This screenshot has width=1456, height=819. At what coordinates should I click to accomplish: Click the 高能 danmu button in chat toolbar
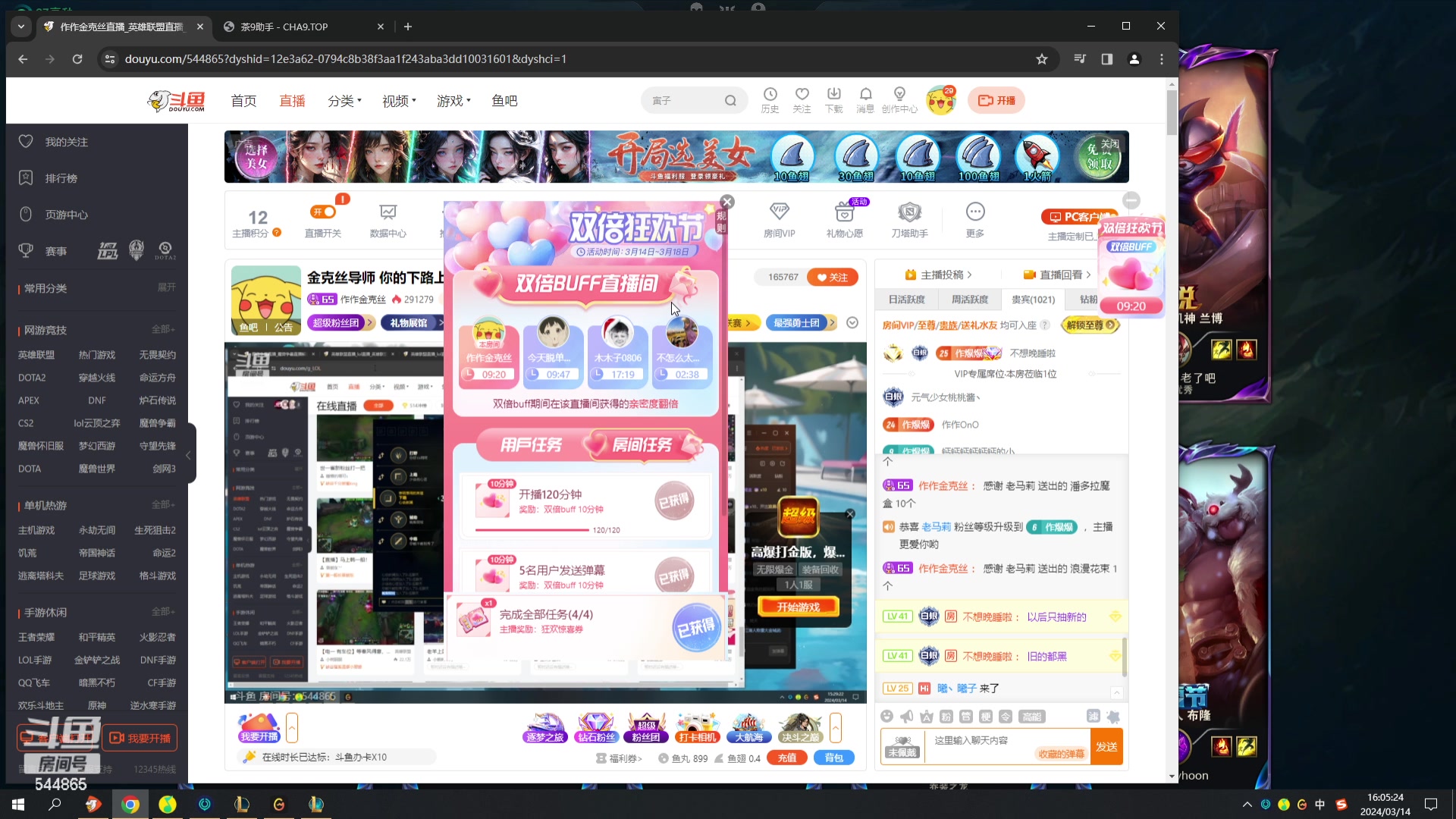point(1032,717)
